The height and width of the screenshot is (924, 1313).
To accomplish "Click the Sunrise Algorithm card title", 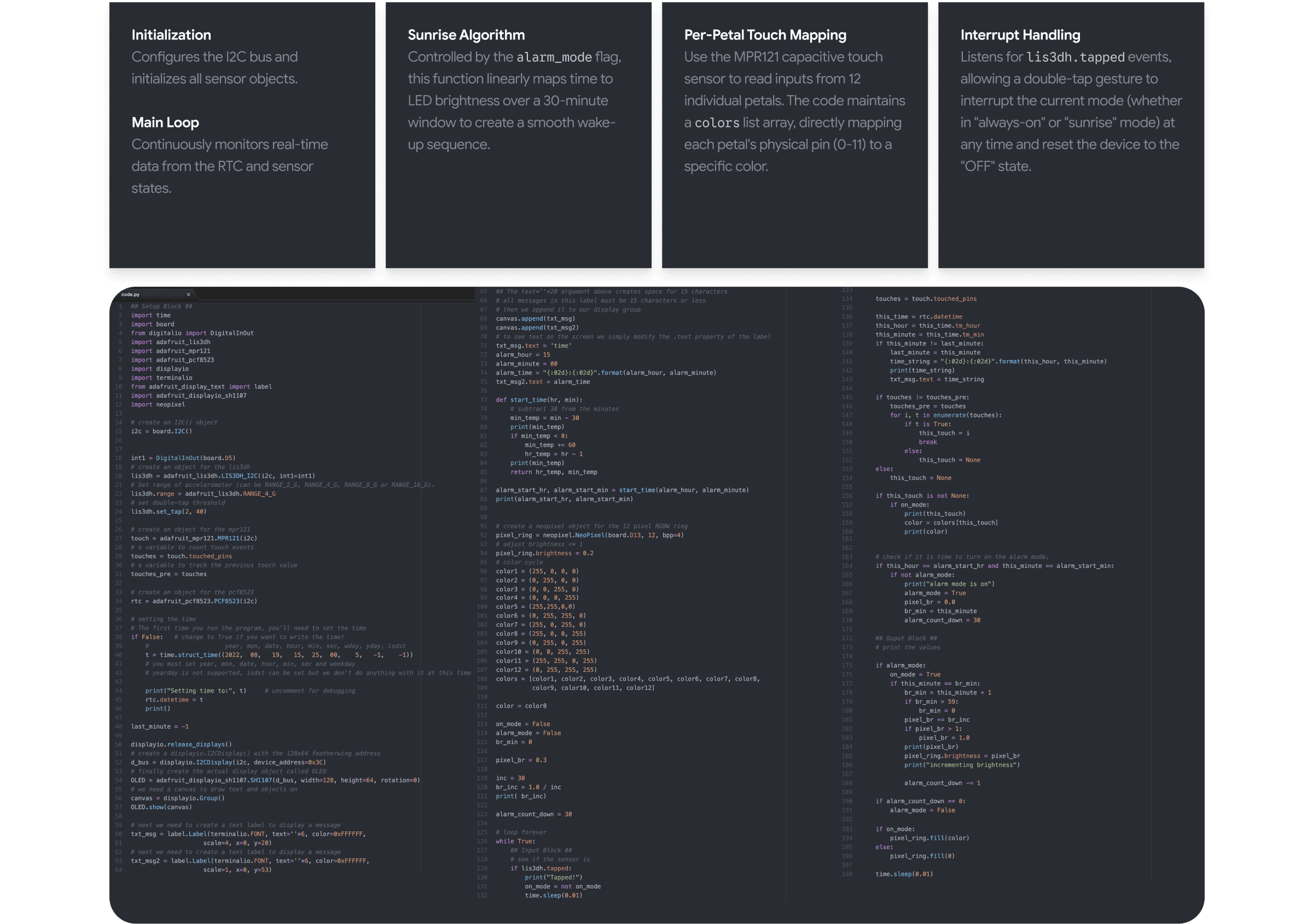I will (x=466, y=35).
